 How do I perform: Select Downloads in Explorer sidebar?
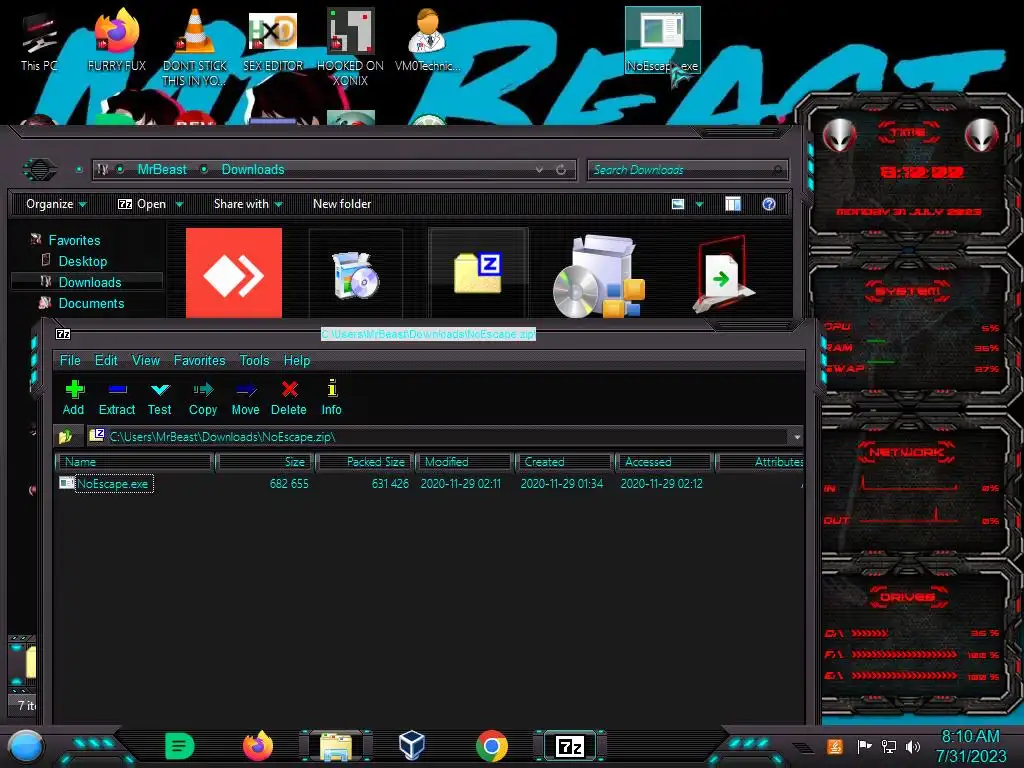tap(90, 282)
